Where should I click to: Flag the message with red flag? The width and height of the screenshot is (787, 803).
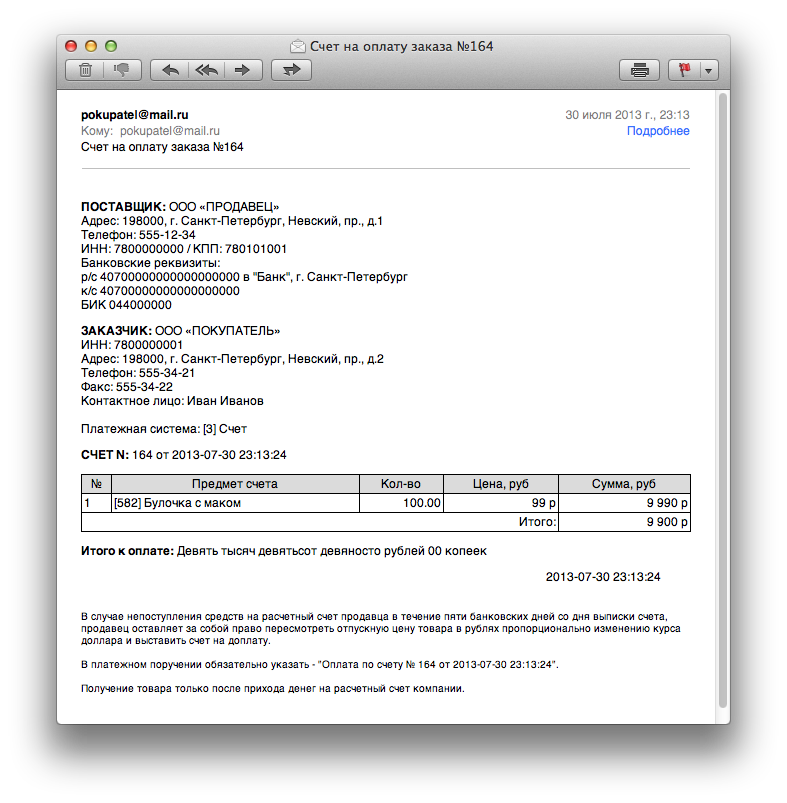tap(686, 70)
